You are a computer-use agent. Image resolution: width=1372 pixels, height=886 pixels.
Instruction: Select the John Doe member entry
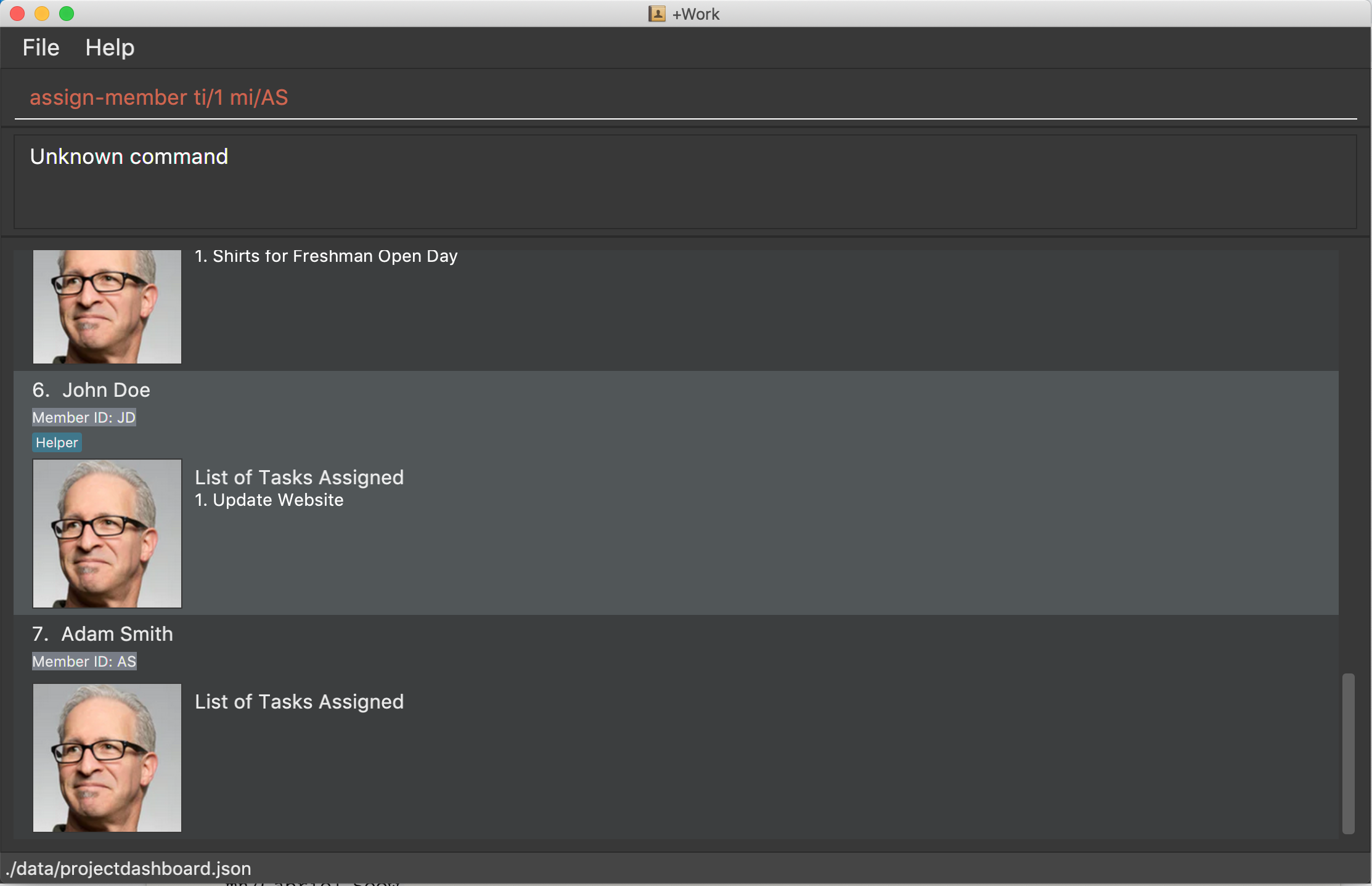pyautogui.click(x=106, y=390)
